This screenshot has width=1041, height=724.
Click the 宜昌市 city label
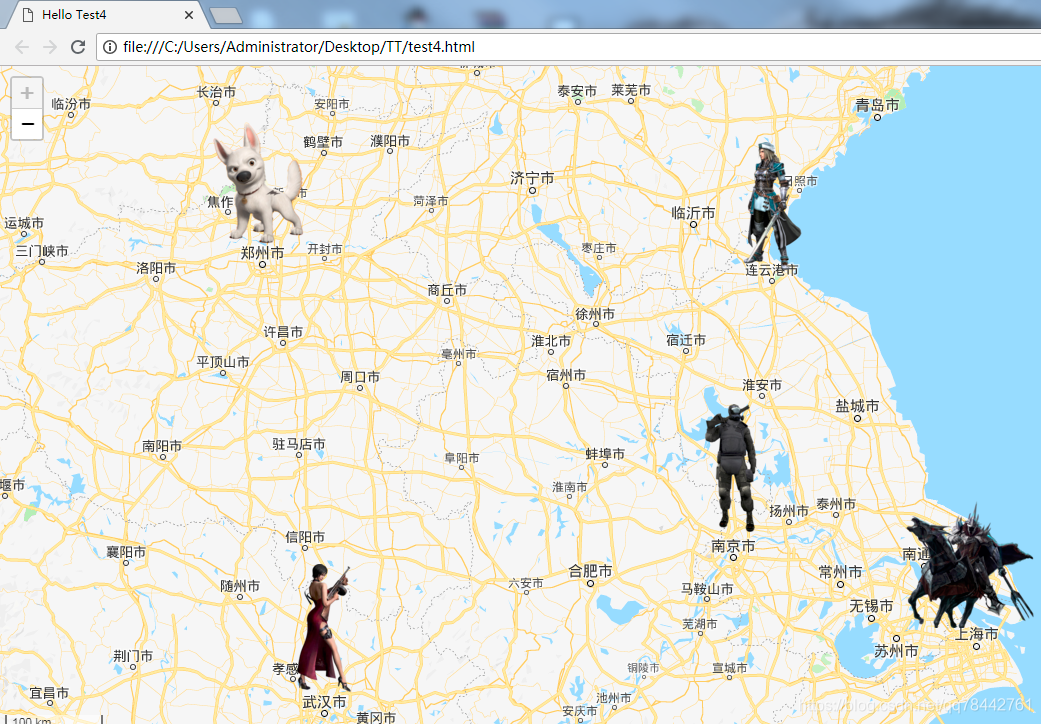(x=49, y=693)
